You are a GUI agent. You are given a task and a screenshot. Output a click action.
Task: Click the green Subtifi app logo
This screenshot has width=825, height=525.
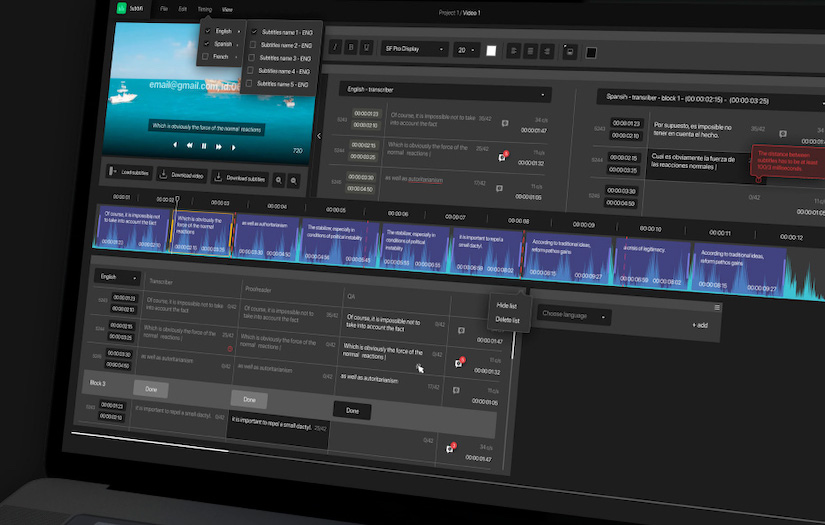pyautogui.click(x=122, y=8)
